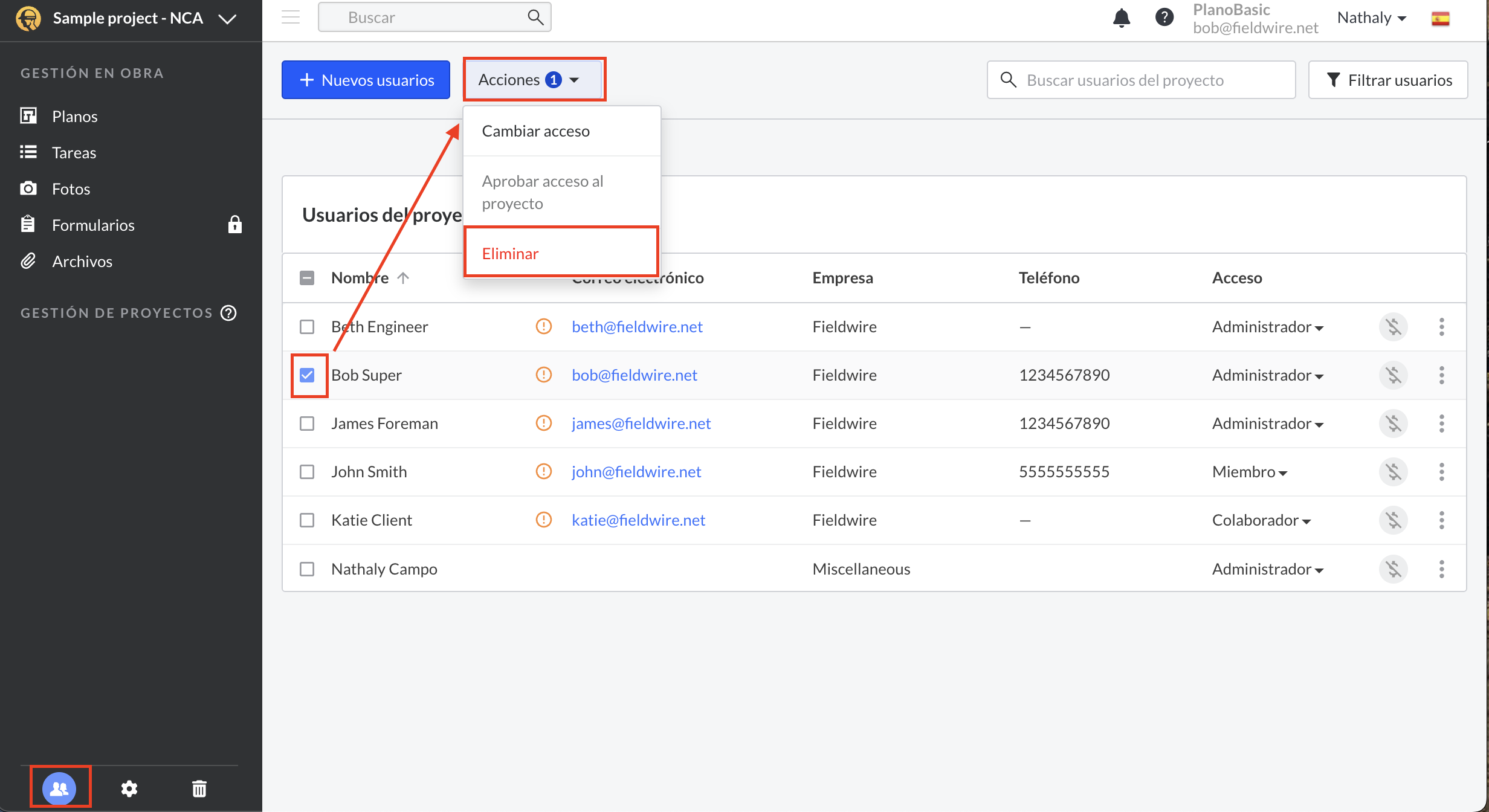Screen dimensions: 1489x812
Task: Uncheck the Bob Super checkbox
Action: 307,375
